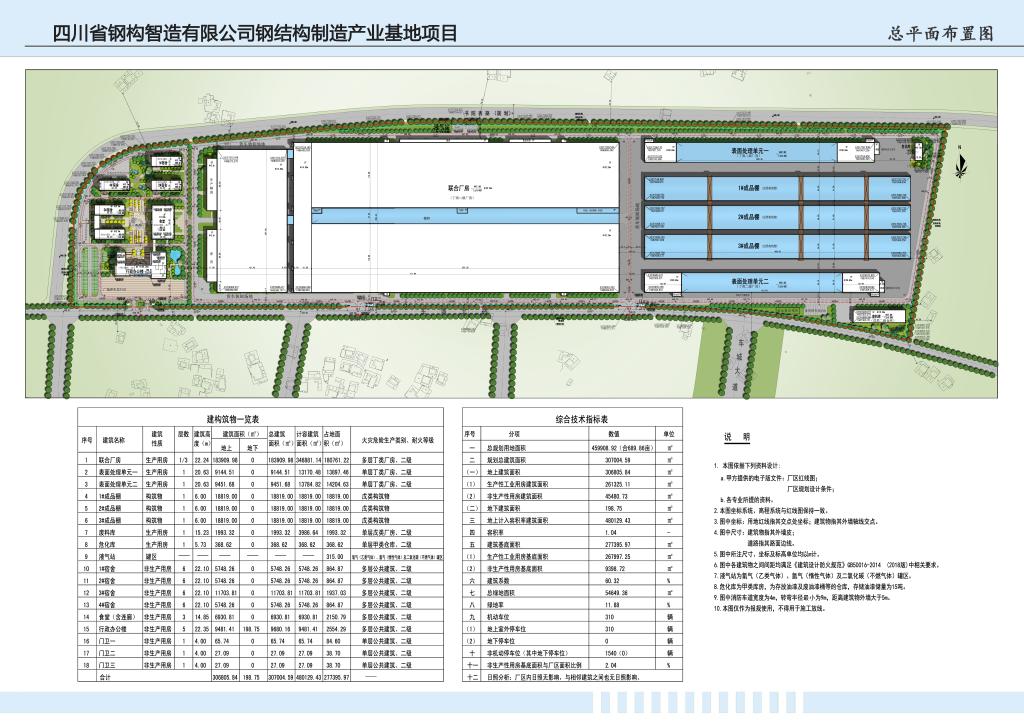1024x724 pixels.
Task: Click the "表面处理单元二" building label on the plan
Action: pos(750,281)
